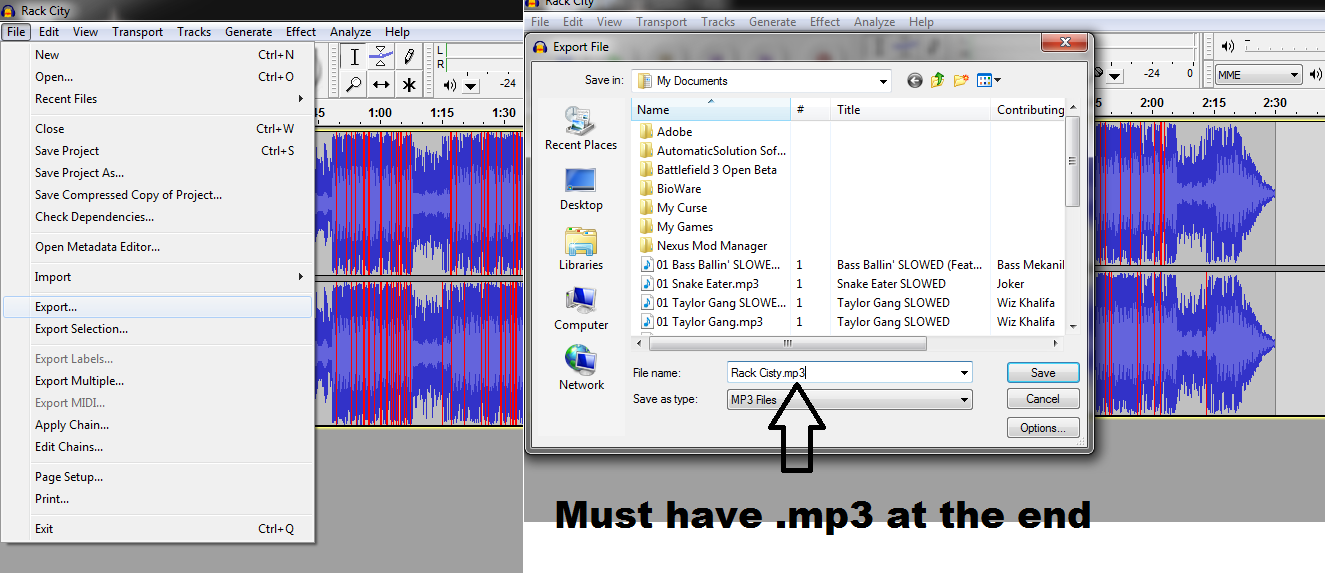Viewport: 1325px width, 573px height.
Task: Click the Up One Level folder icon
Action: tap(937, 81)
